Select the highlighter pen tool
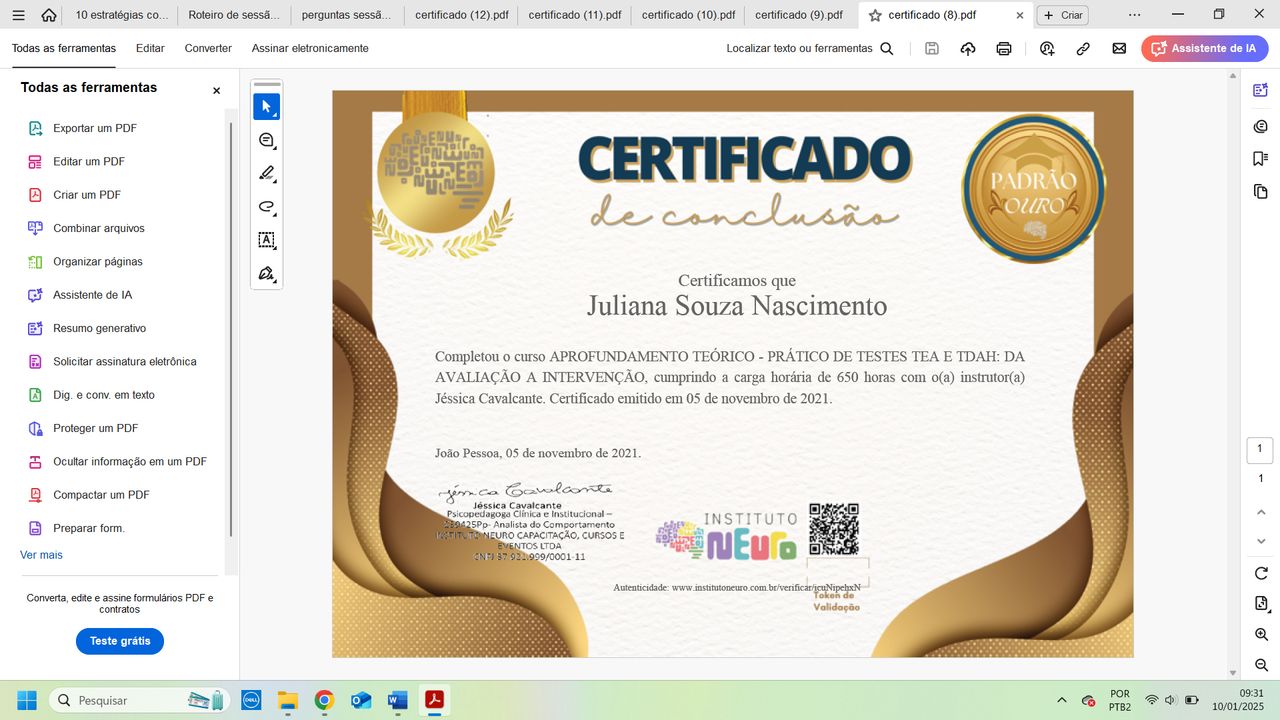The width and height of the screenshot is (1280, 720). coord(266,174)
